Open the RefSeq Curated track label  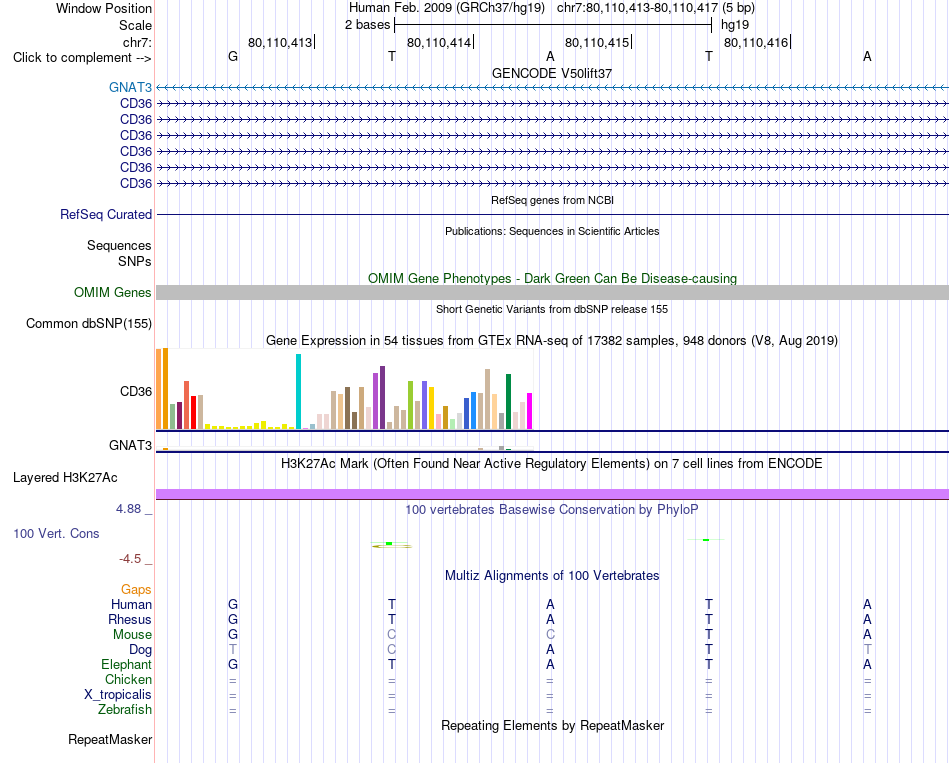tap(106, 215)
